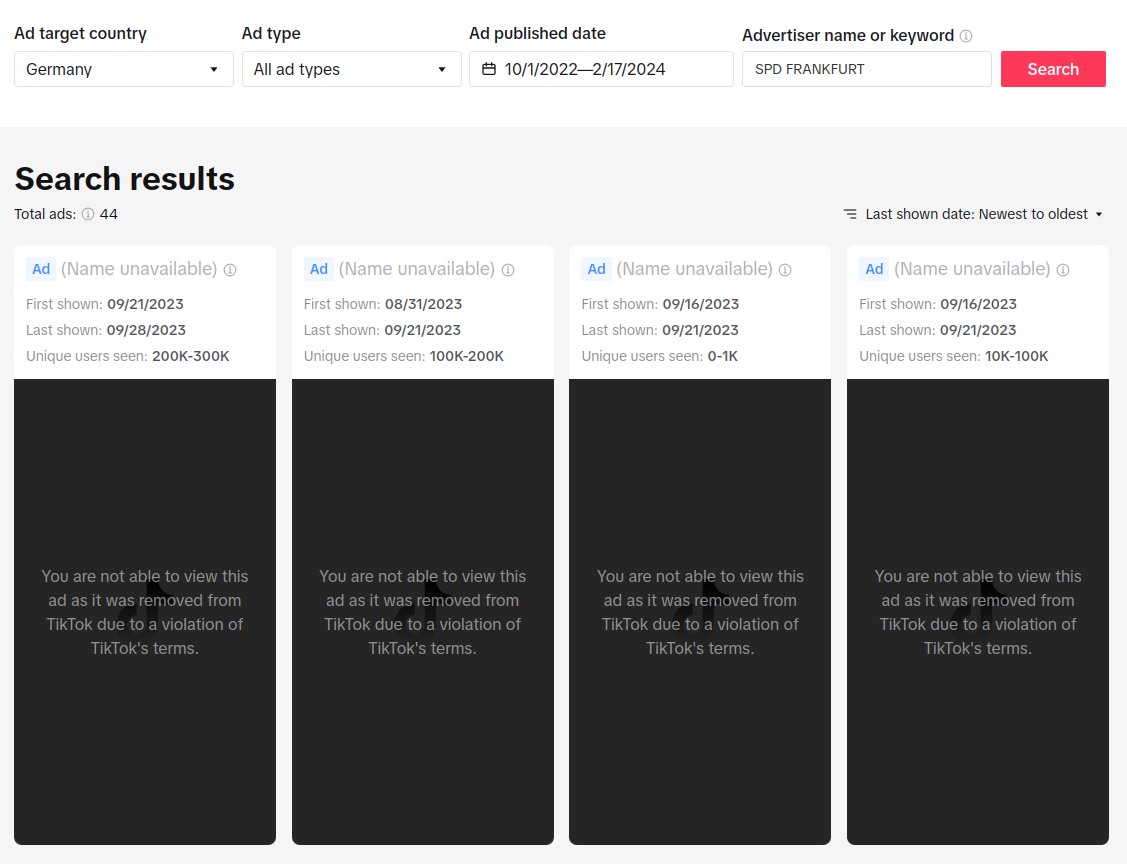Open the date range 10/1/2022—2/17/2024 picker
Screen dimensions: 1127x864
pyautogui.click(x=601, y=69)
